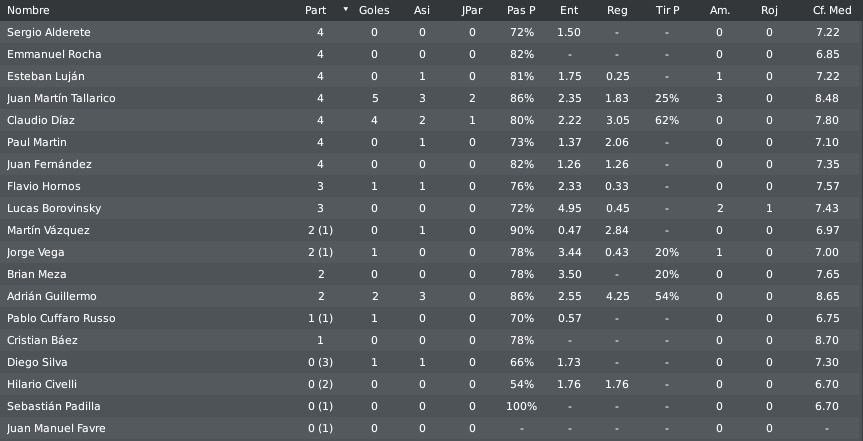Sort table by Nombre column header
Viewport: 863px width, 441px height.
click(28, 10)
